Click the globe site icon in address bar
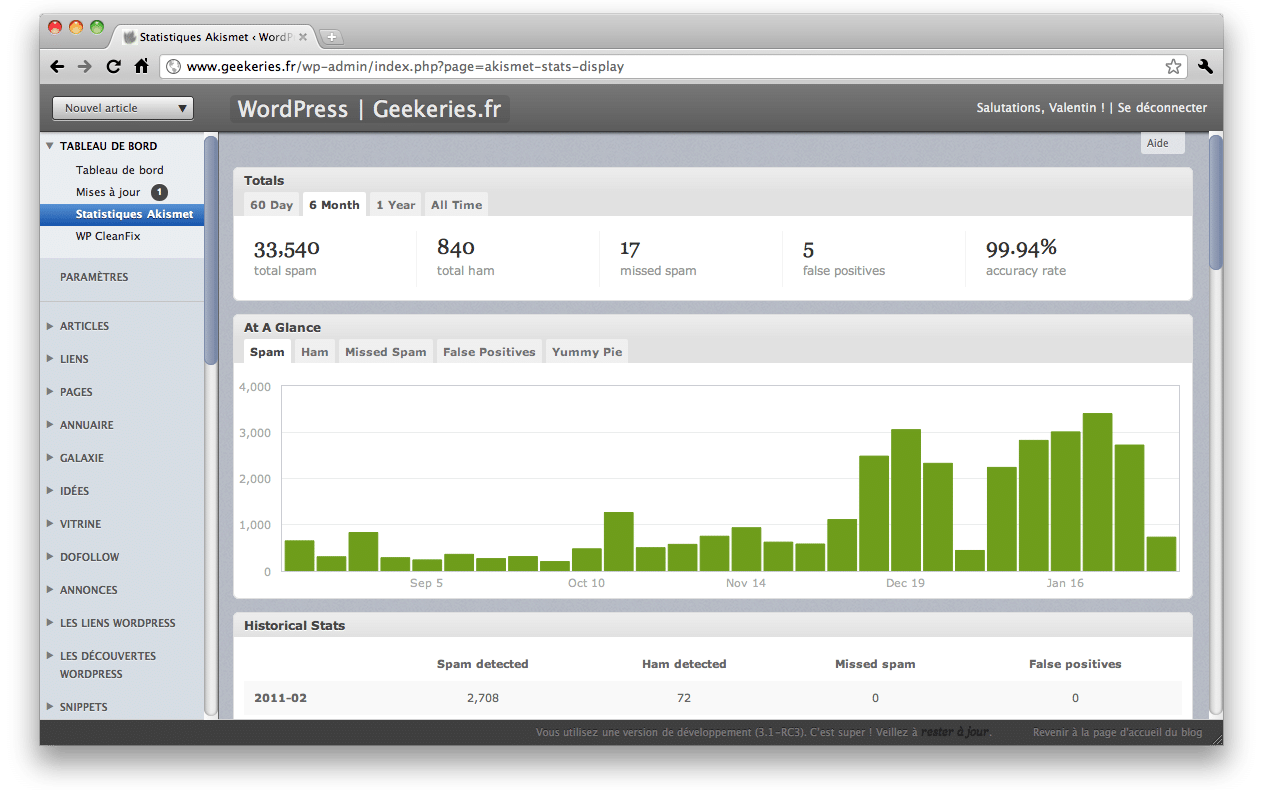1263x800 pixels. pyautogui.click(x=173, y=67)
